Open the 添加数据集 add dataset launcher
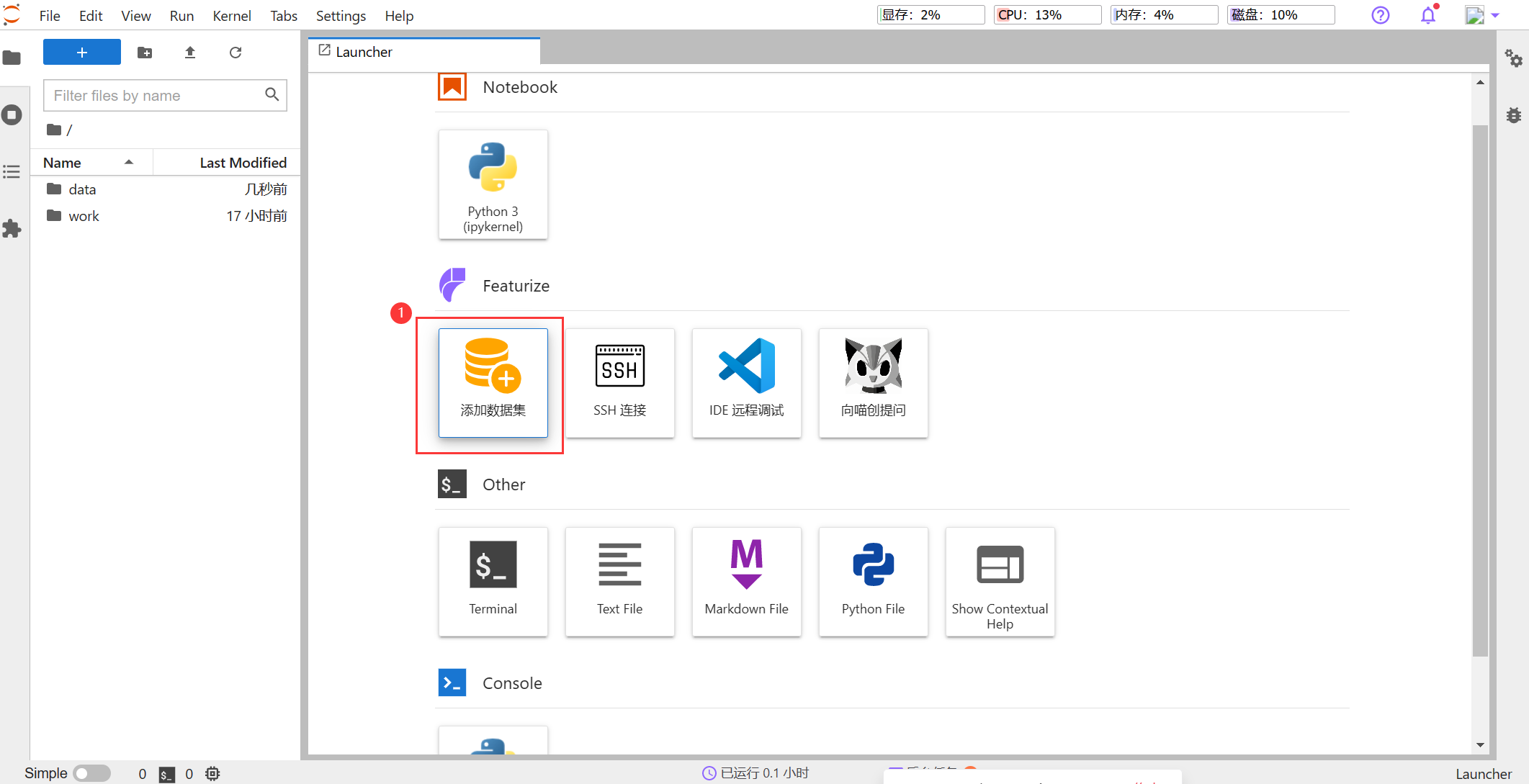1529x784 pixels. tap(493, 382)
